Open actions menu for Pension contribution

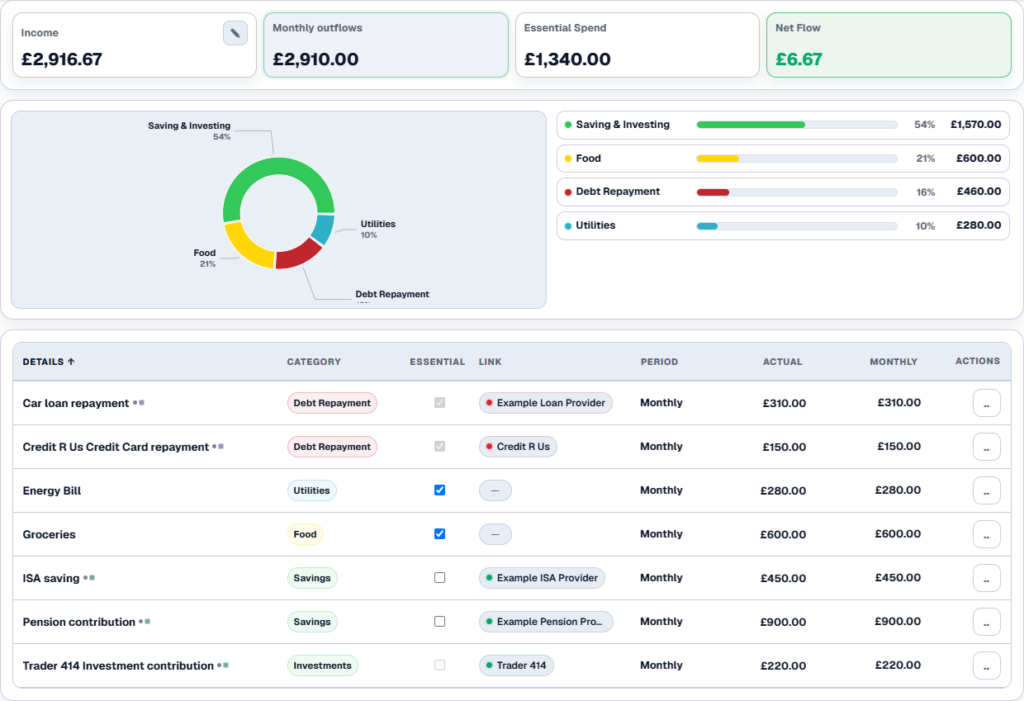coord(986,622)
